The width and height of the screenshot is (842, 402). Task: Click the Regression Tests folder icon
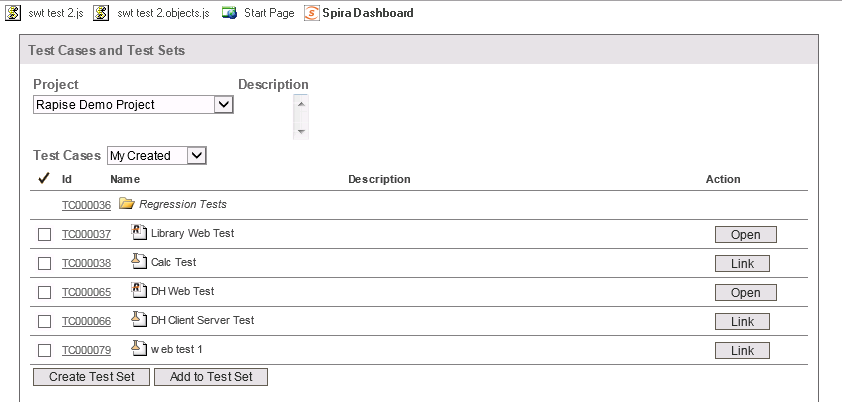tap(126, 204)
